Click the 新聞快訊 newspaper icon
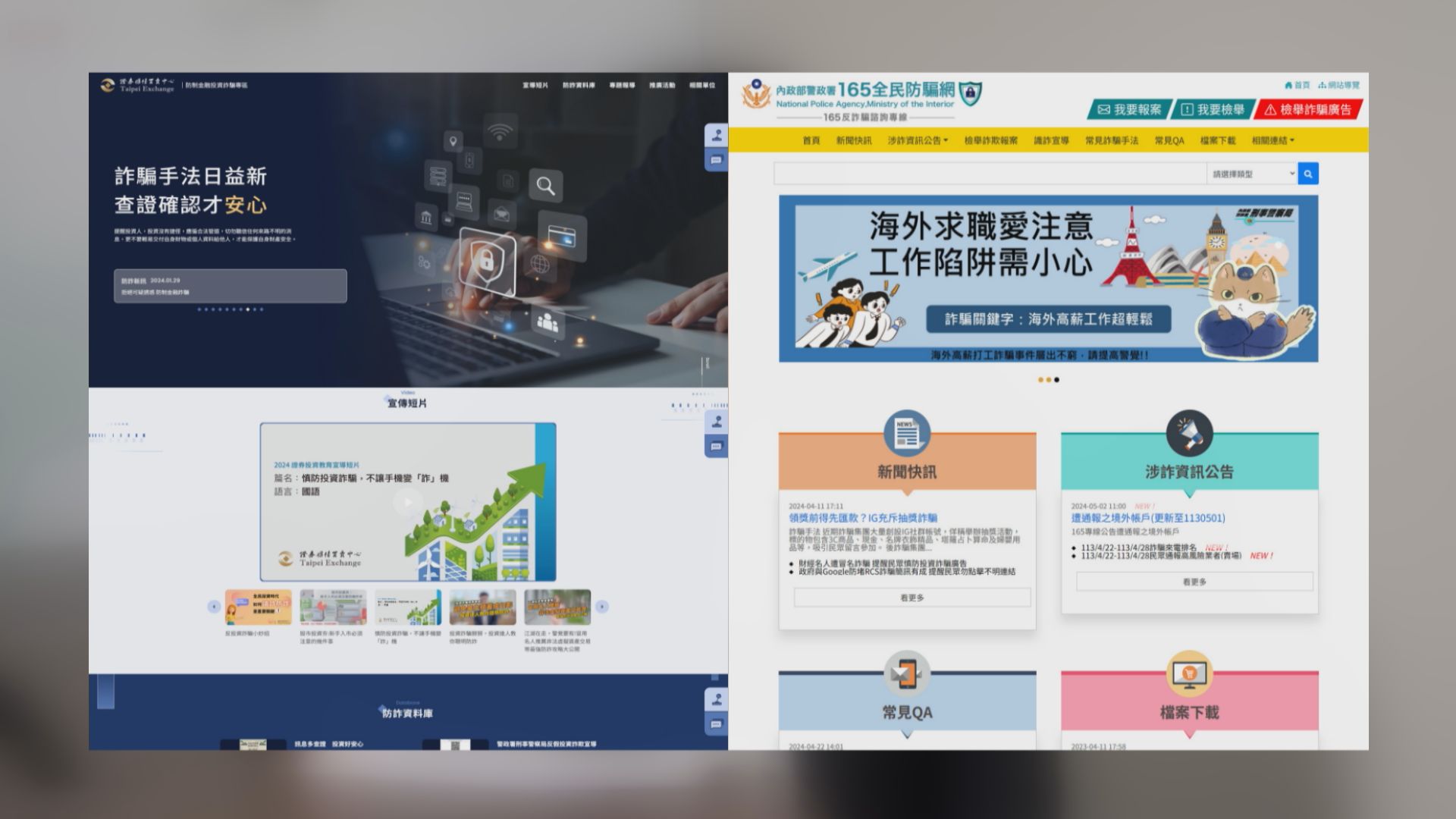1456x819 pixels. (x=906, y=434)
